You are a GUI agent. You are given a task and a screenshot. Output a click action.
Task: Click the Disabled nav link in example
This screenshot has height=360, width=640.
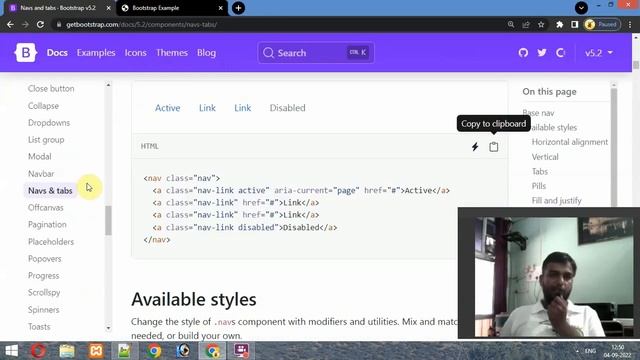click(287, 108)
